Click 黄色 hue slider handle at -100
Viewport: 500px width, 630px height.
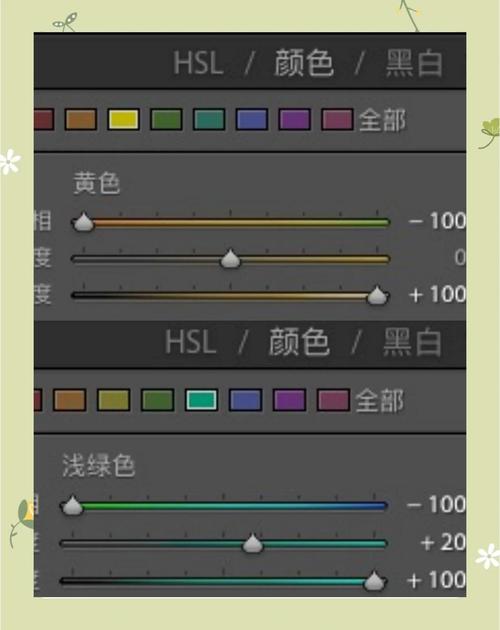(x=83, y=222)
